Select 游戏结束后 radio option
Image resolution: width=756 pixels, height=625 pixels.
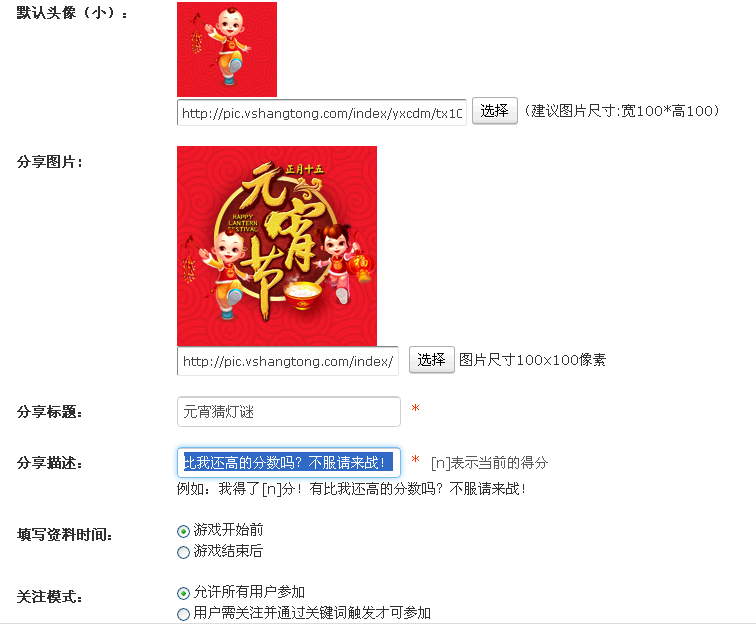[x=183, y=552]
